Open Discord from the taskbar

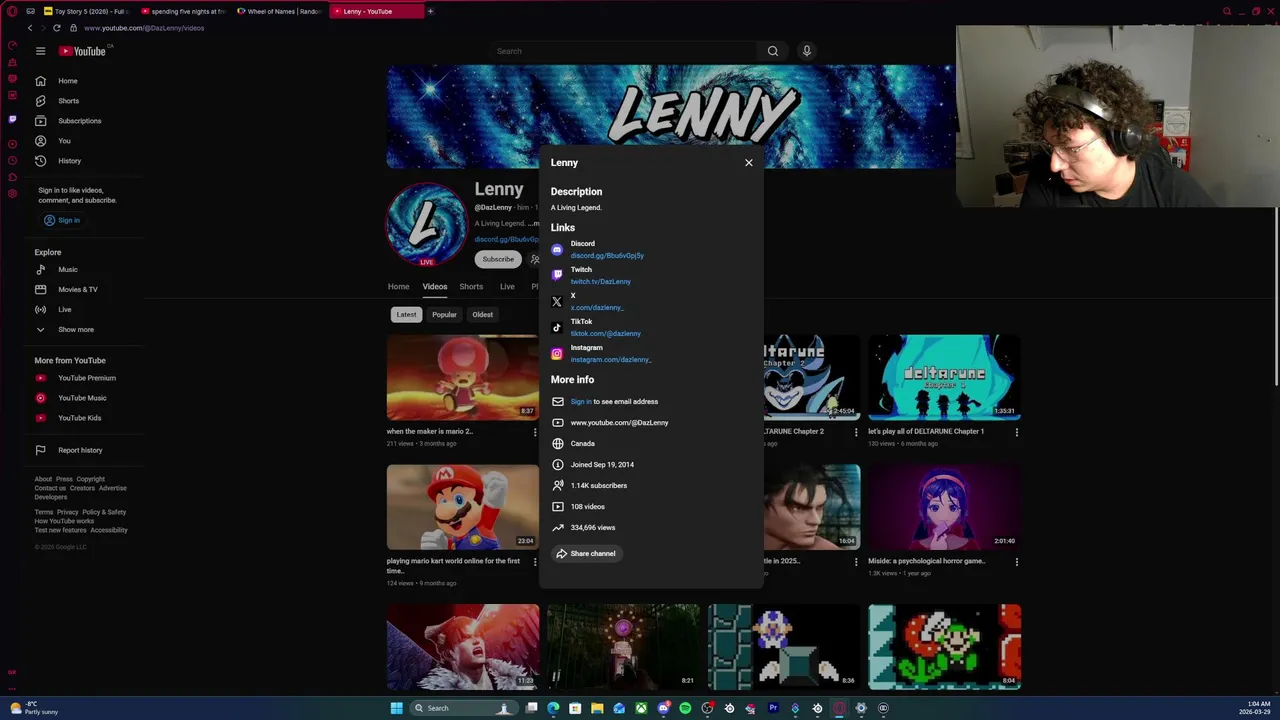(663, 708)
